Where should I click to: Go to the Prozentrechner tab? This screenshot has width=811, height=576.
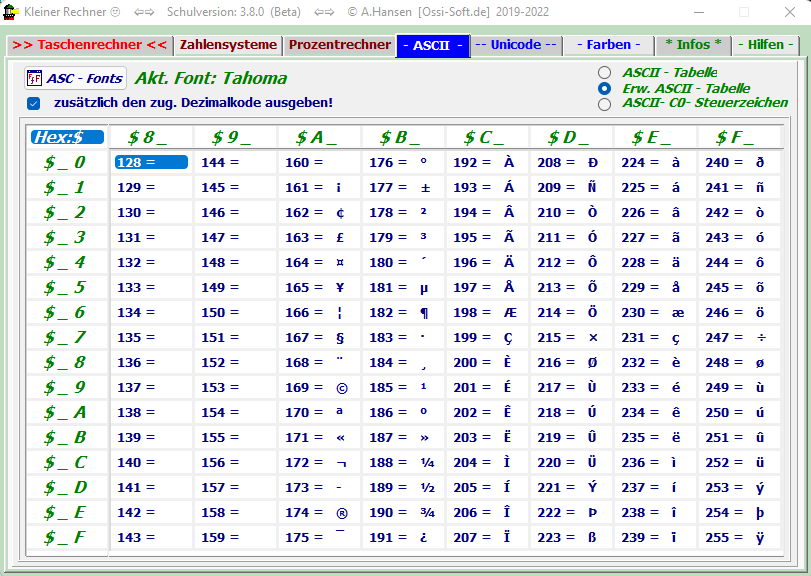(339, 45)
